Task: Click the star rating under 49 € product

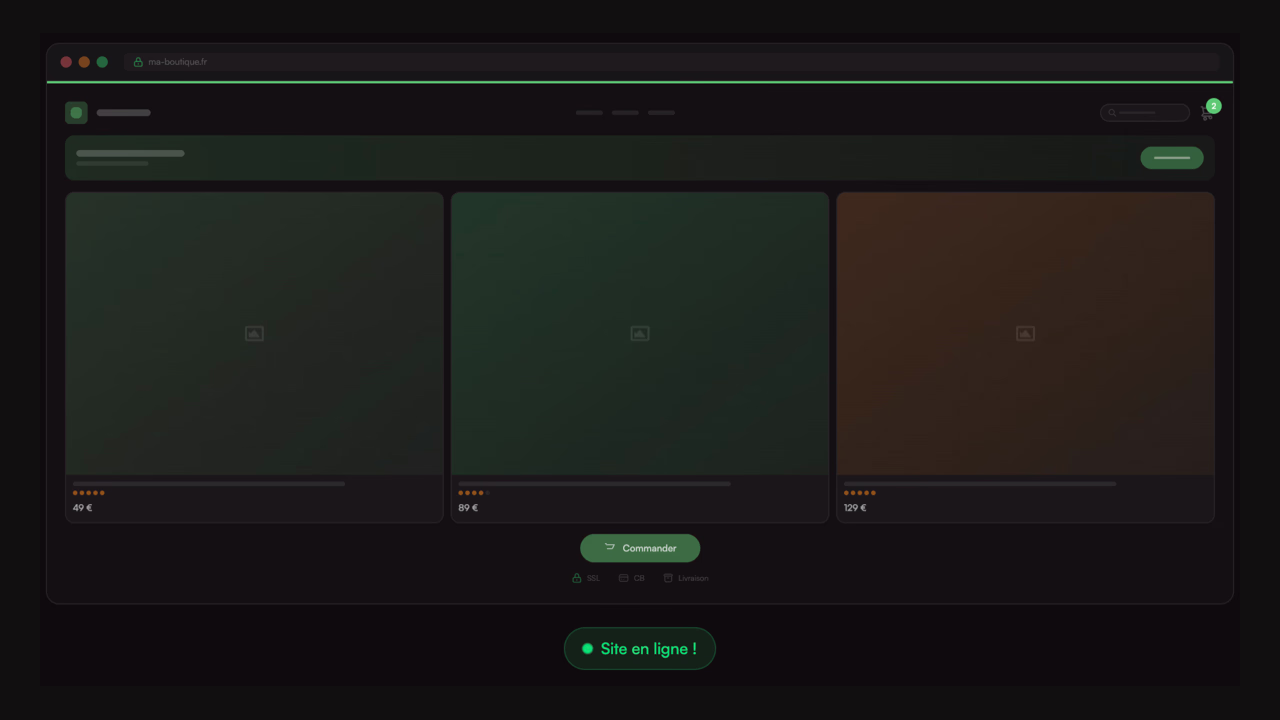Action: 88,493
